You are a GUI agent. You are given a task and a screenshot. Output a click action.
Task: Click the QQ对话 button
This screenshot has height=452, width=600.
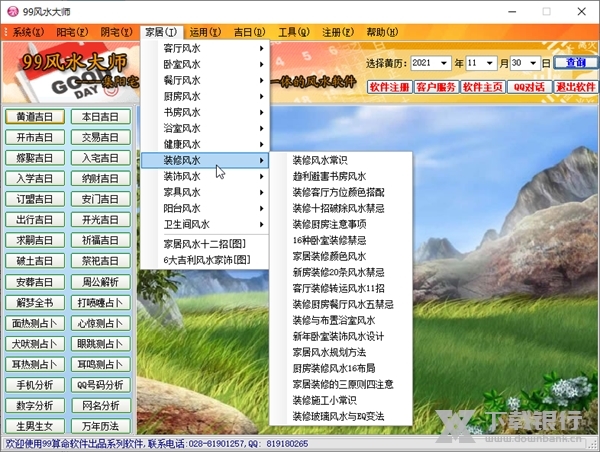(x=529, y=87)
